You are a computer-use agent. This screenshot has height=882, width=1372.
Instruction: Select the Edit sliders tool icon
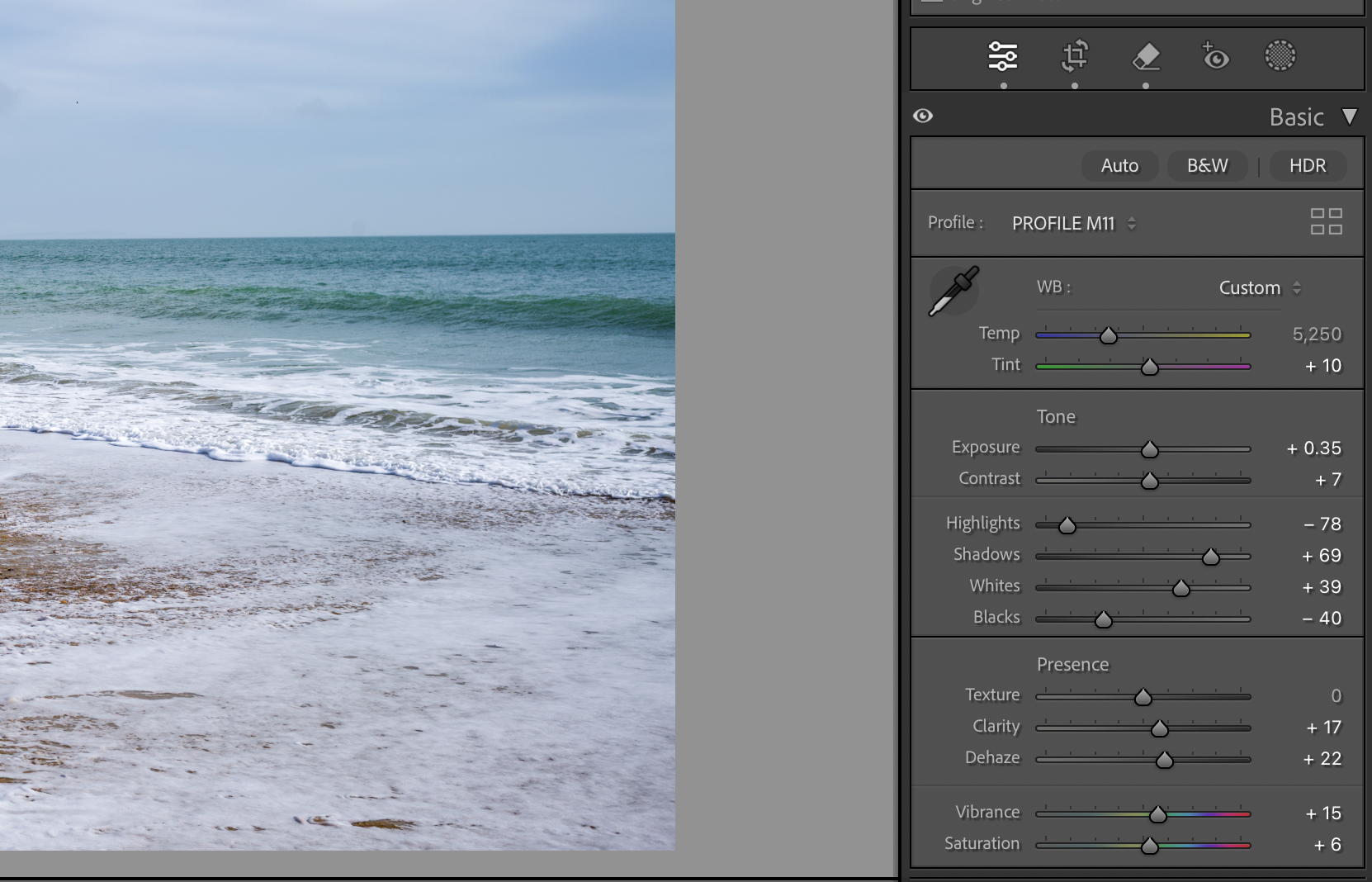1003,56
